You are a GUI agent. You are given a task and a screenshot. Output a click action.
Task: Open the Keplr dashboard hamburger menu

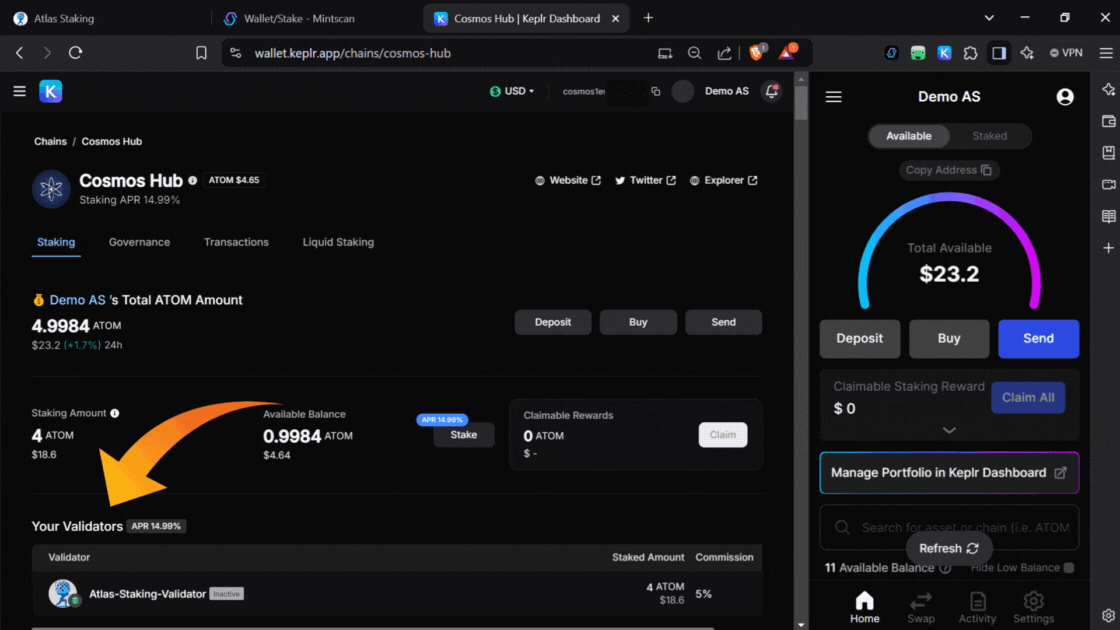click(x=19, y=91)
